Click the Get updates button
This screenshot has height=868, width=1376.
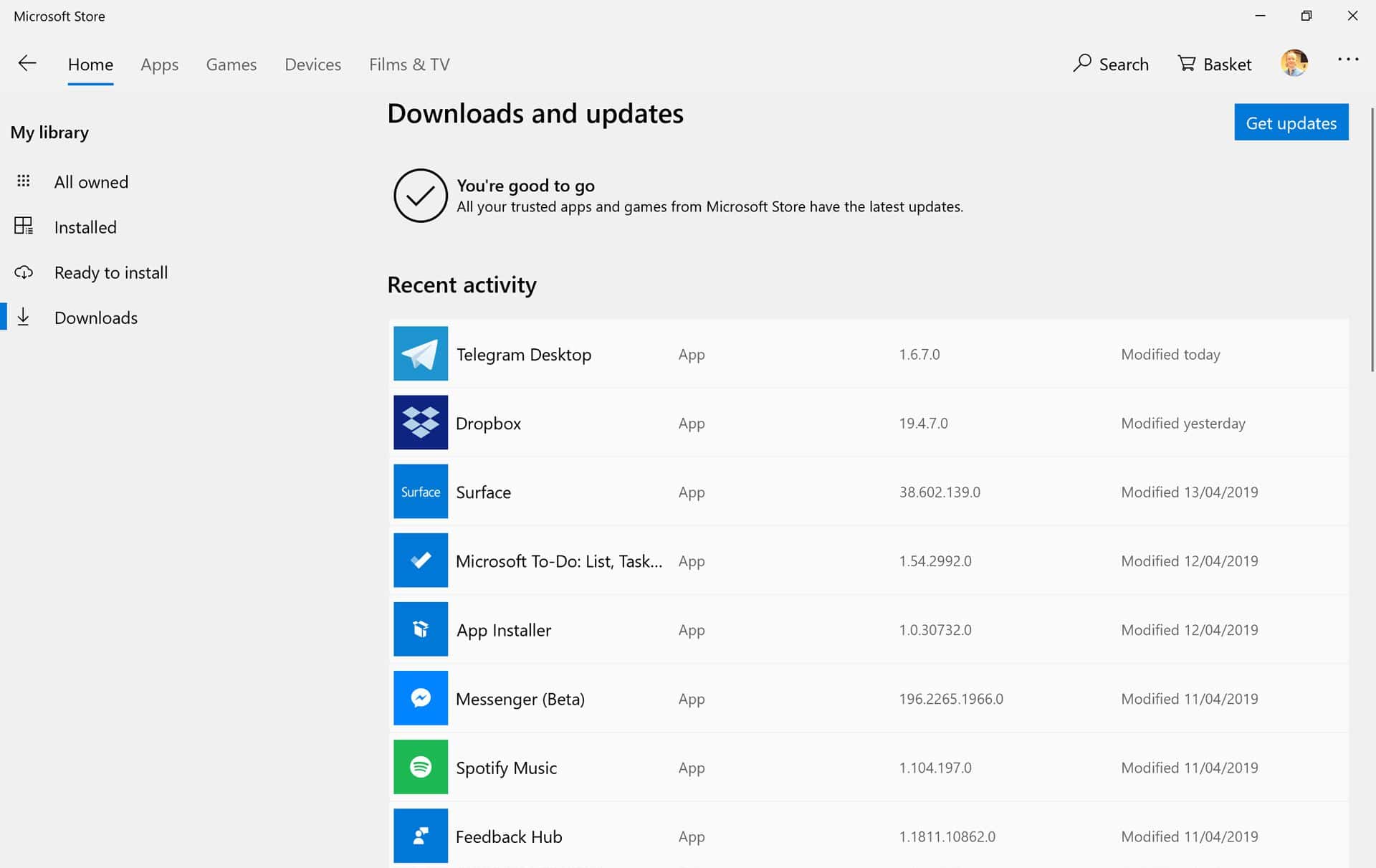coord(1291,123)
